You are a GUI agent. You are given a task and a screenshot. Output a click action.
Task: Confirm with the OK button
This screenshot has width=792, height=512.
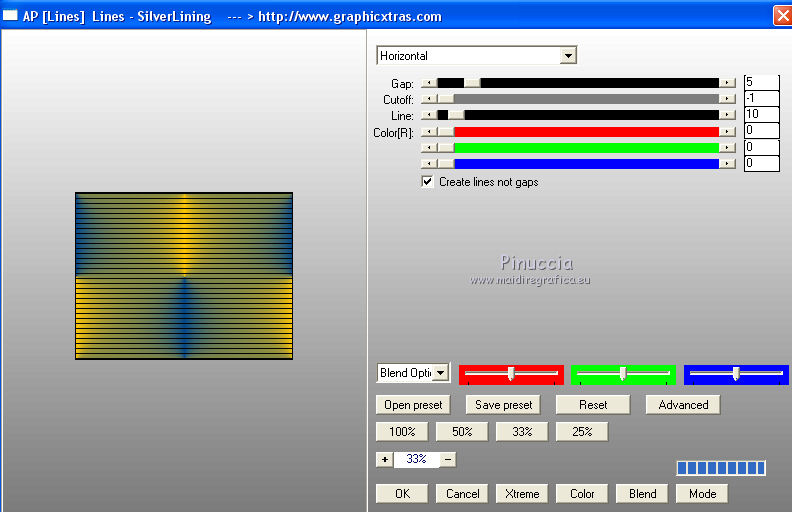(402, 493)
